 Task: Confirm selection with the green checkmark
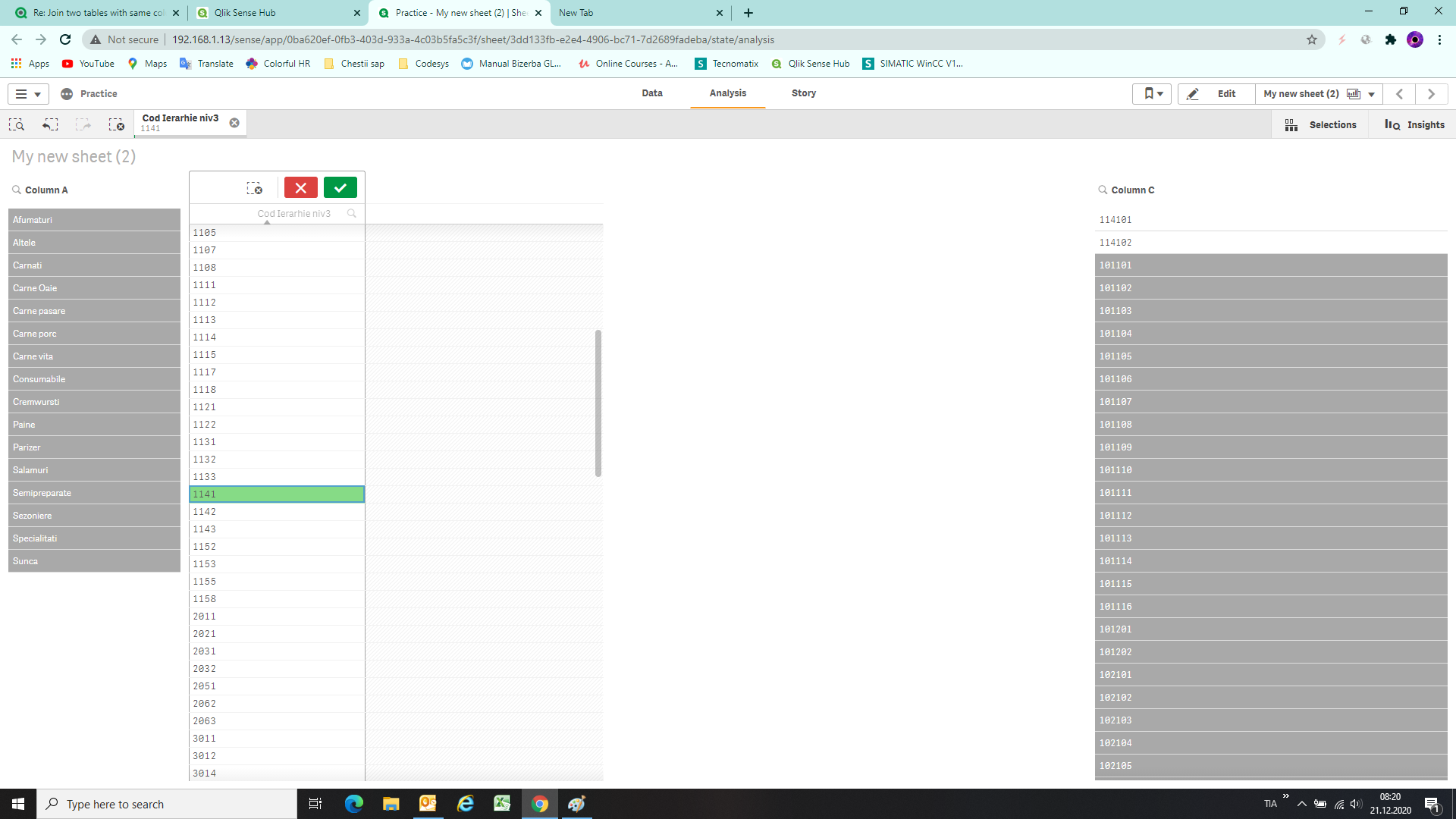340,187
